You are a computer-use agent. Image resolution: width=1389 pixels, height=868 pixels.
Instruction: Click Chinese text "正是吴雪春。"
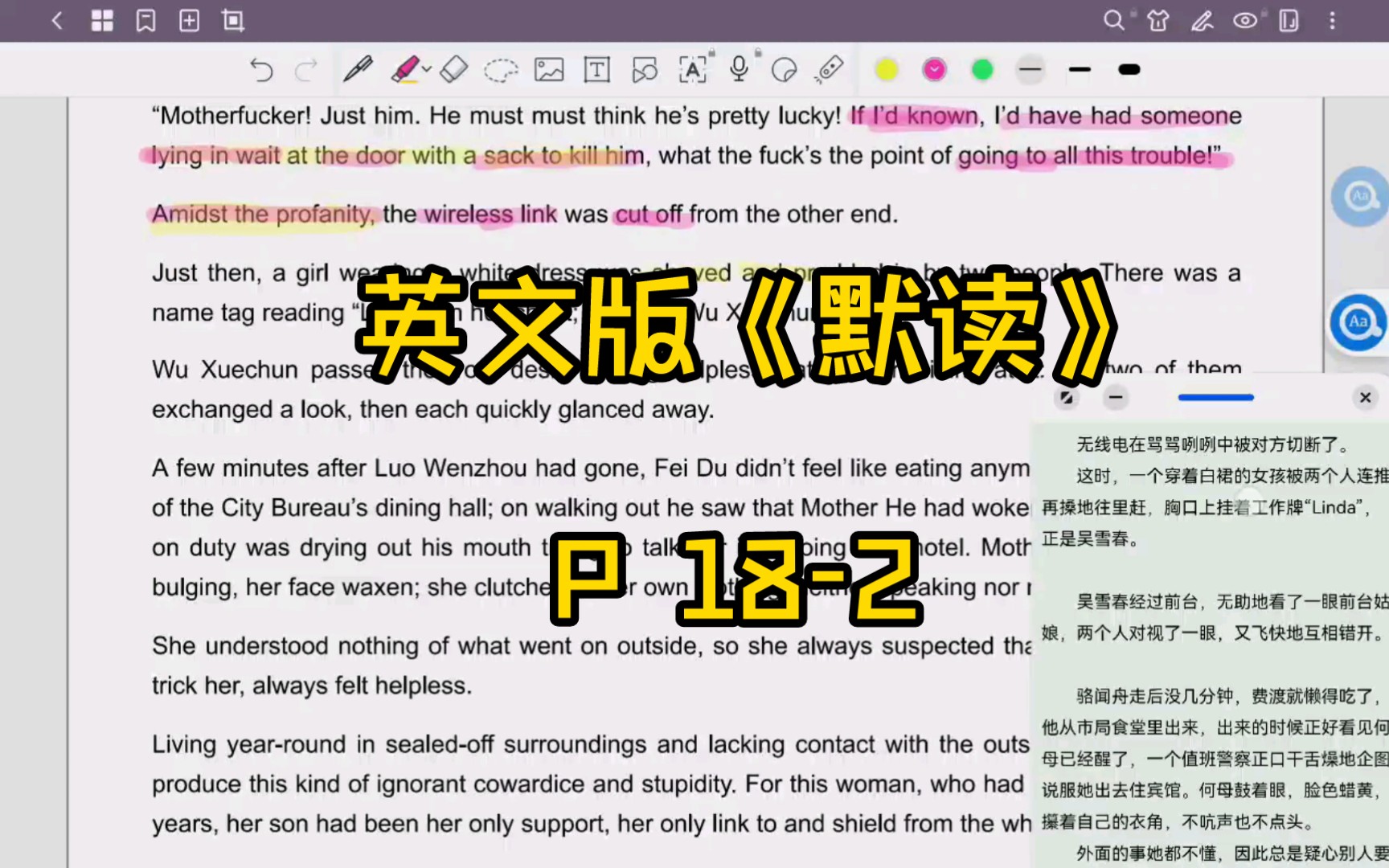[1091, 538]
